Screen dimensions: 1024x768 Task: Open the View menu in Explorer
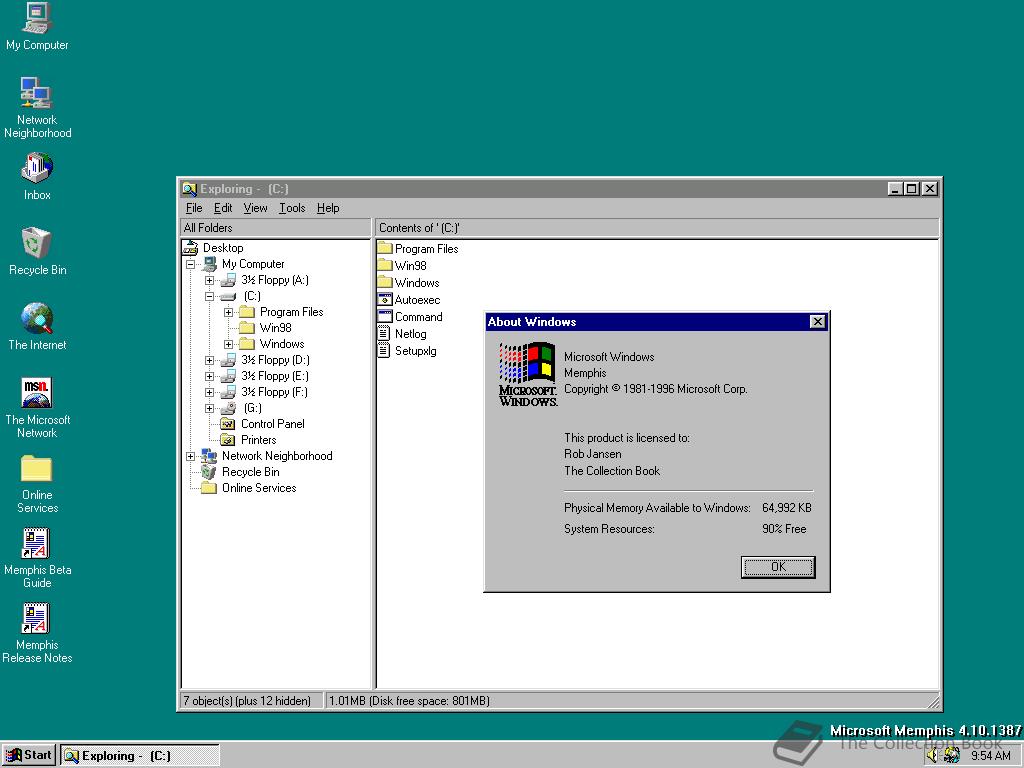[x=255, y=208]
